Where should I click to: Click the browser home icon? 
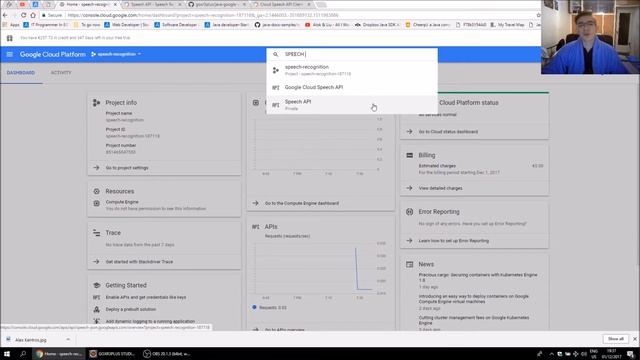coord(33,15)
